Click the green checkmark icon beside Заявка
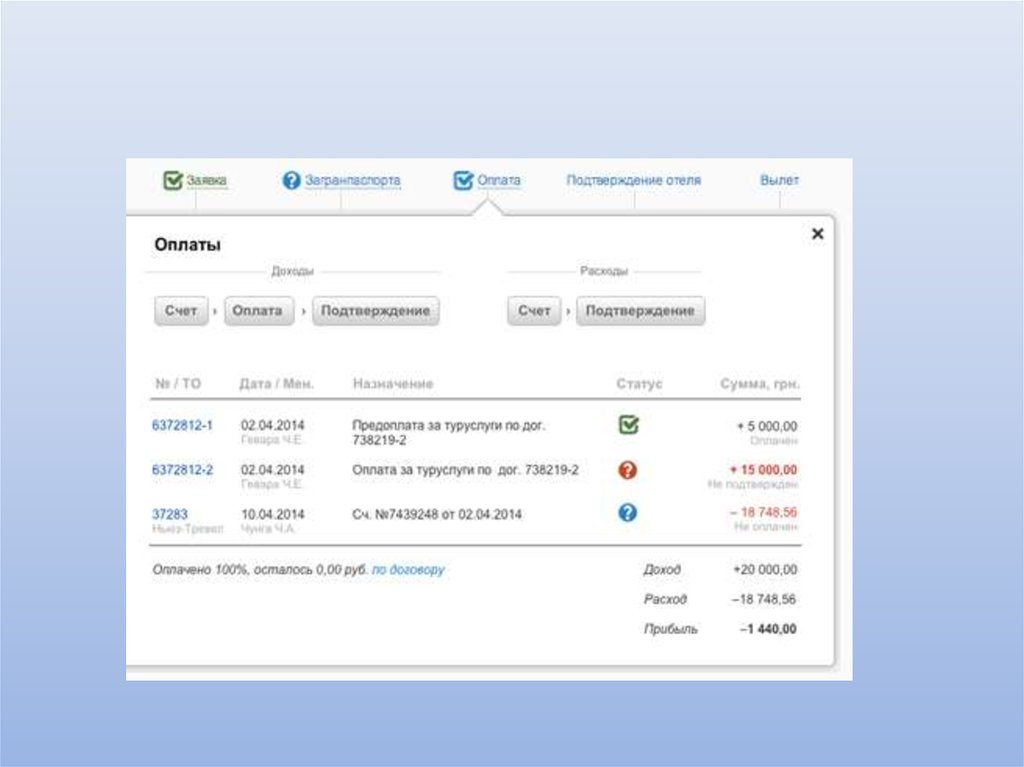 click(173, 181)
